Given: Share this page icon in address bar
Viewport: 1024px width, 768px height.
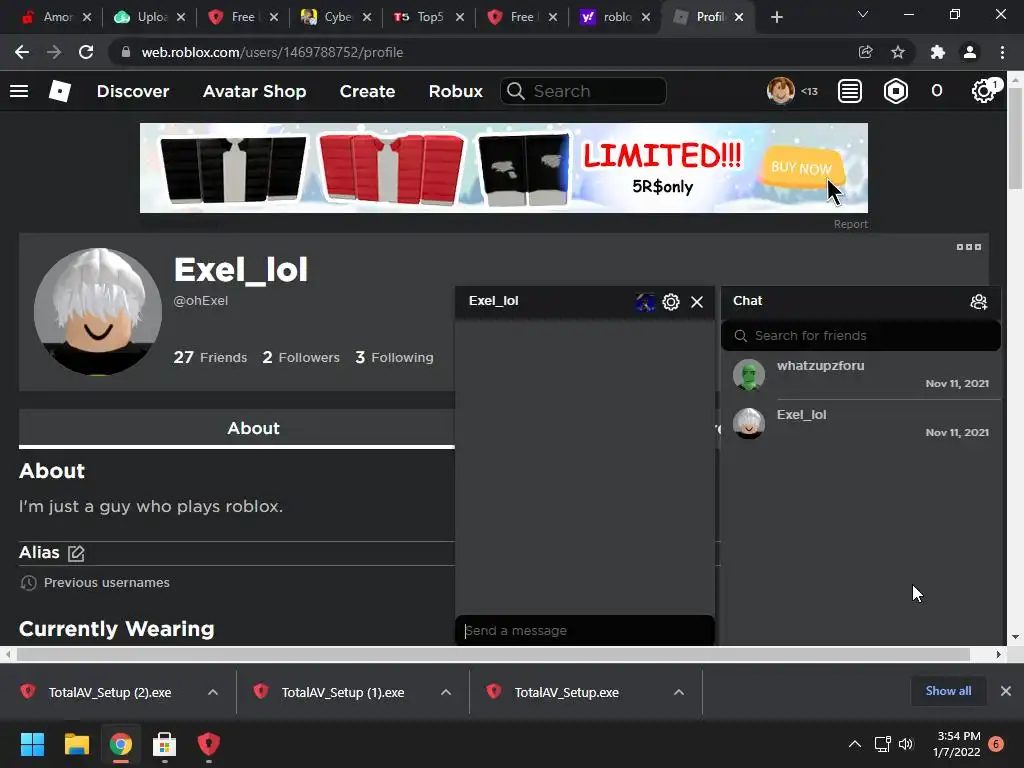Looking at the screenshot, I should point(865,52).
